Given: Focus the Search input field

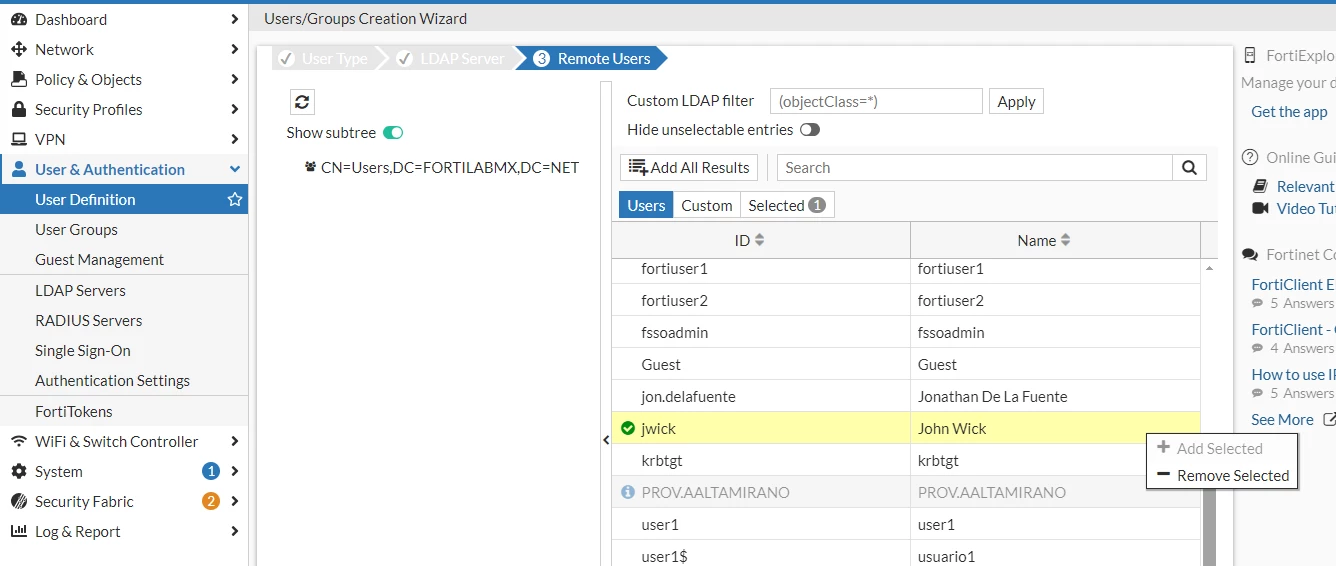Looking at the screenshot, I should (x=975, y=168).
